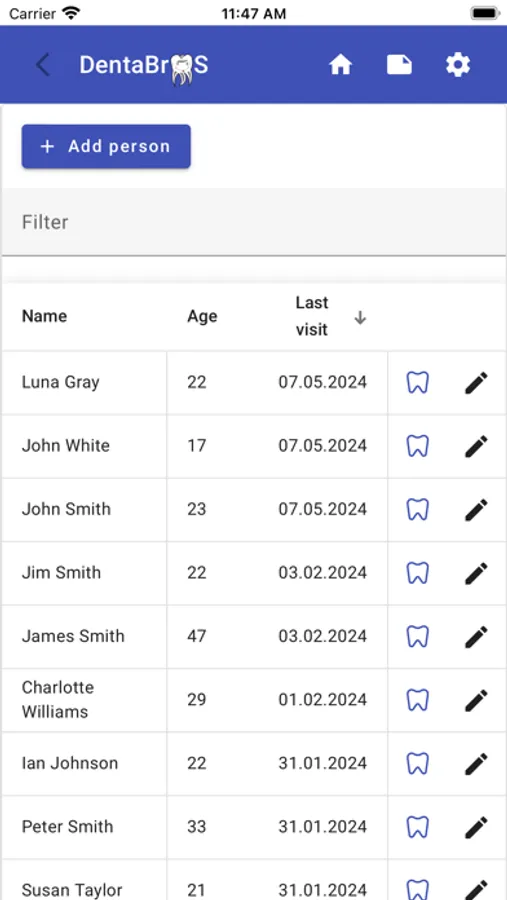Viewport: 507px width, 900px height.
Task: Select the name John Smith
Action: click(66, 509)
